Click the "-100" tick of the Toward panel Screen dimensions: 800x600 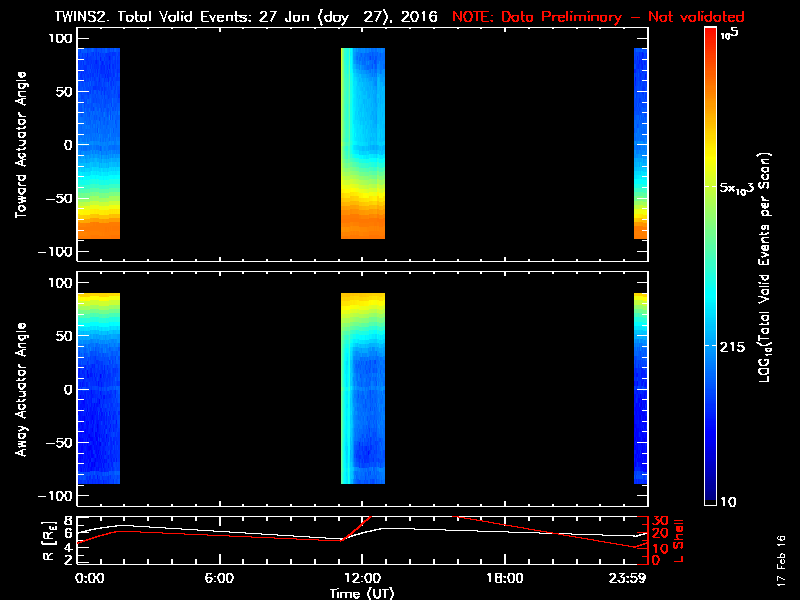(55, 252)
